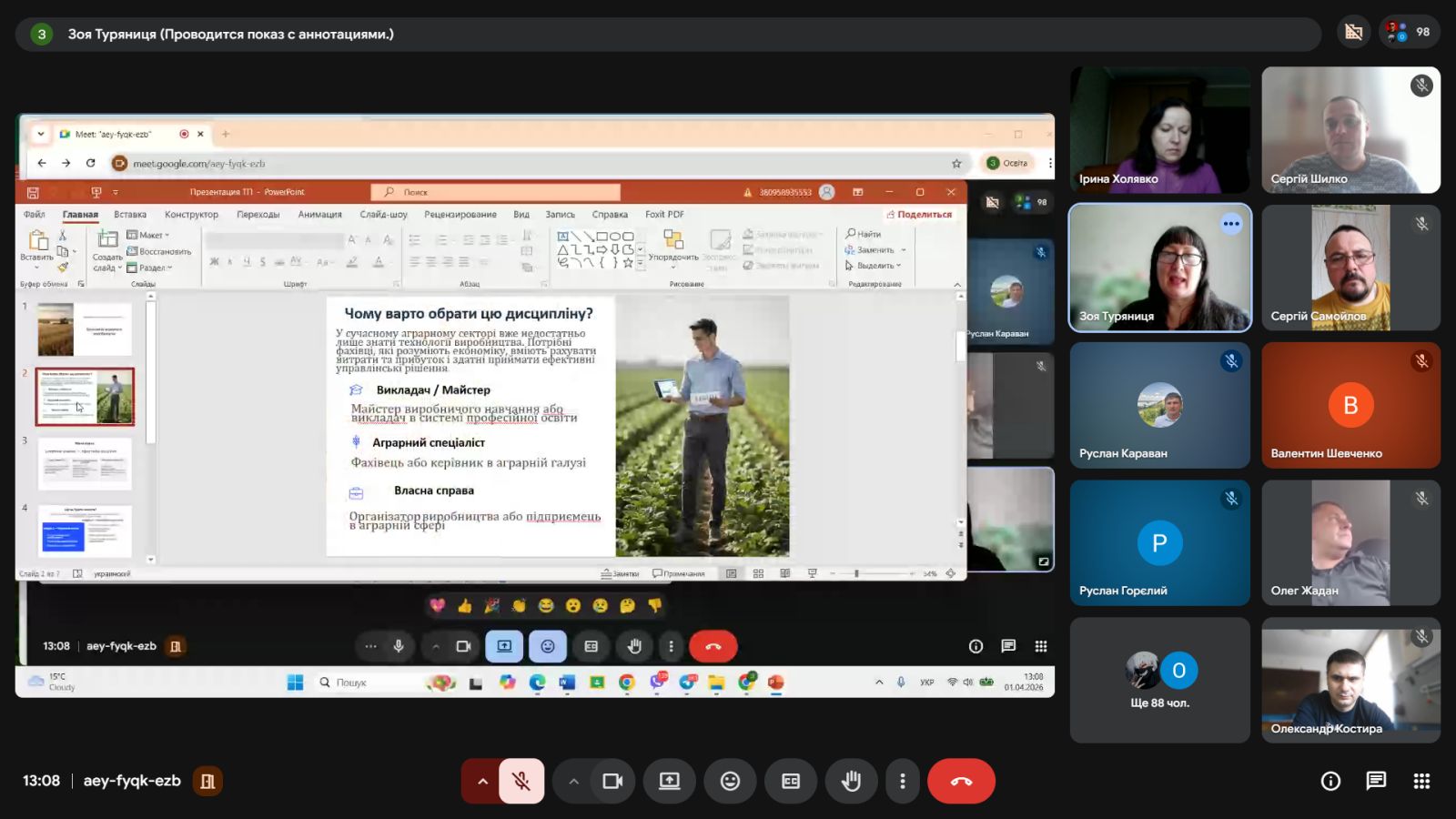Open options on Зоя Туряниця's tile
Image resolution: width=1456 pixels, height=819 pixels.
pos(1231,224)
